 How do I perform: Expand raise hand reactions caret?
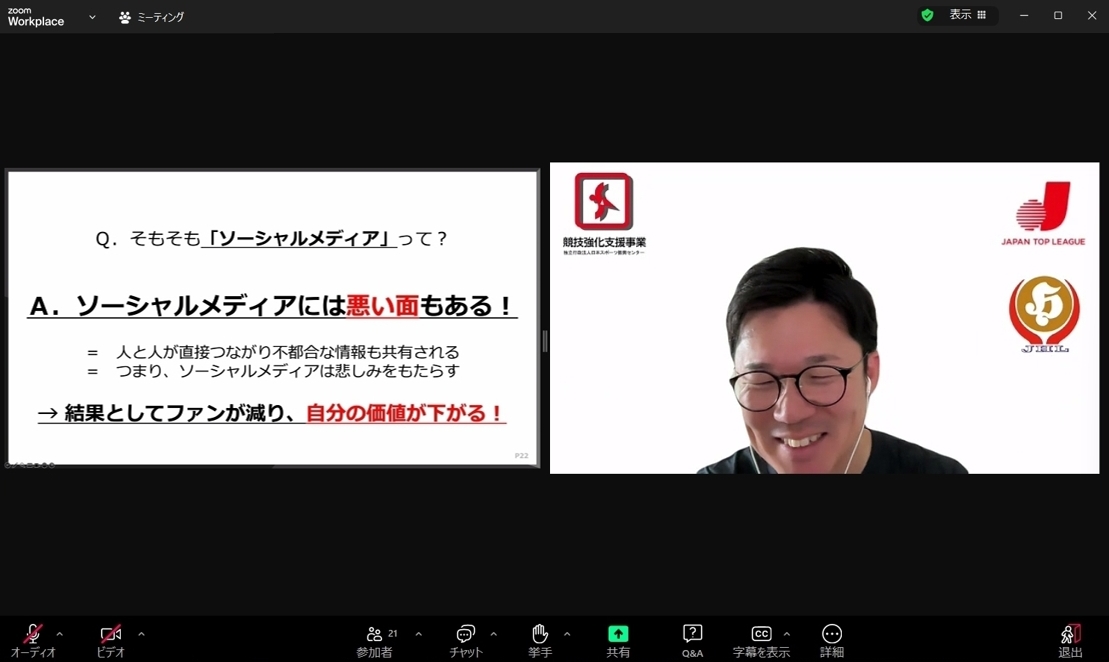coord(567,634)
